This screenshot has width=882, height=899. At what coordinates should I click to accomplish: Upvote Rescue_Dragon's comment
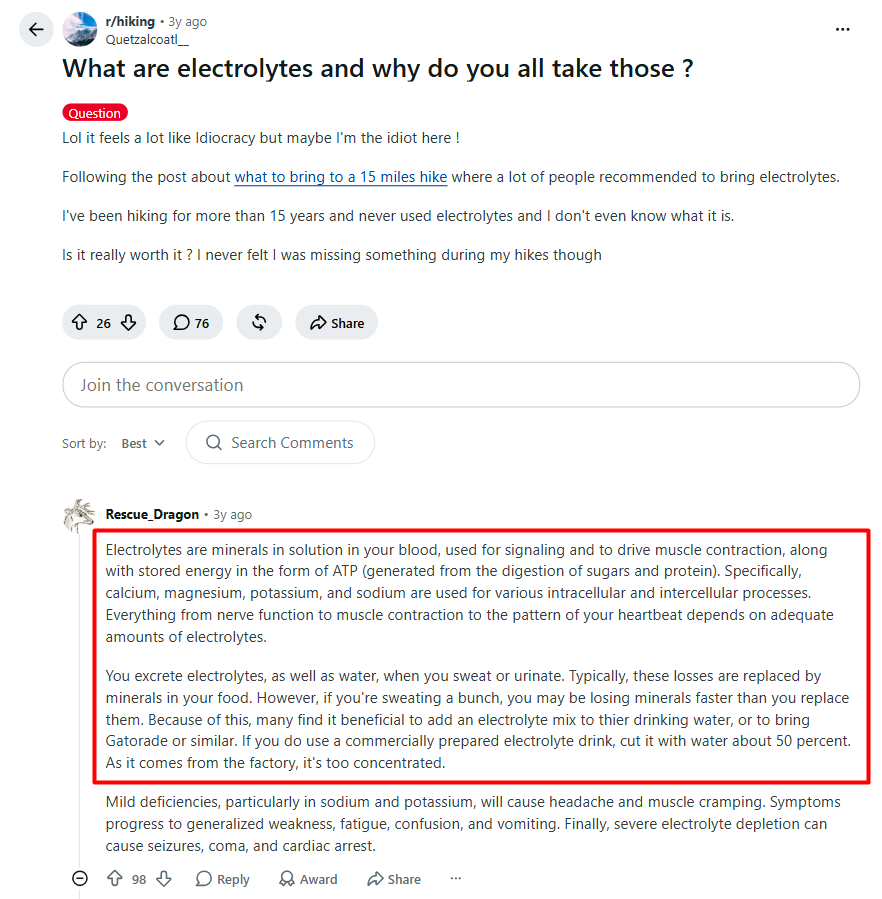[x=115, y=878]
